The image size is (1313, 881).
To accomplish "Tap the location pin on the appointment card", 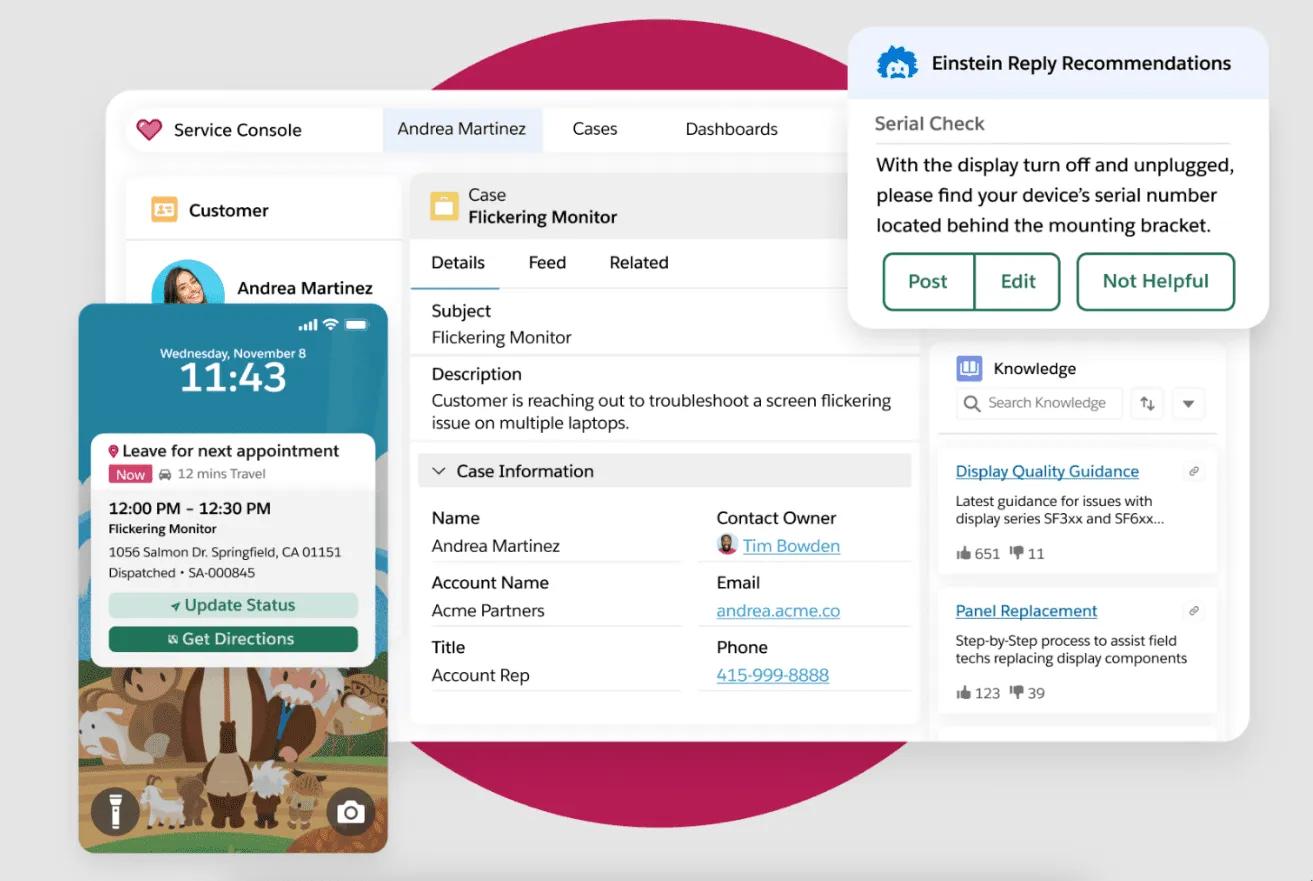I will tap(113, 452).
